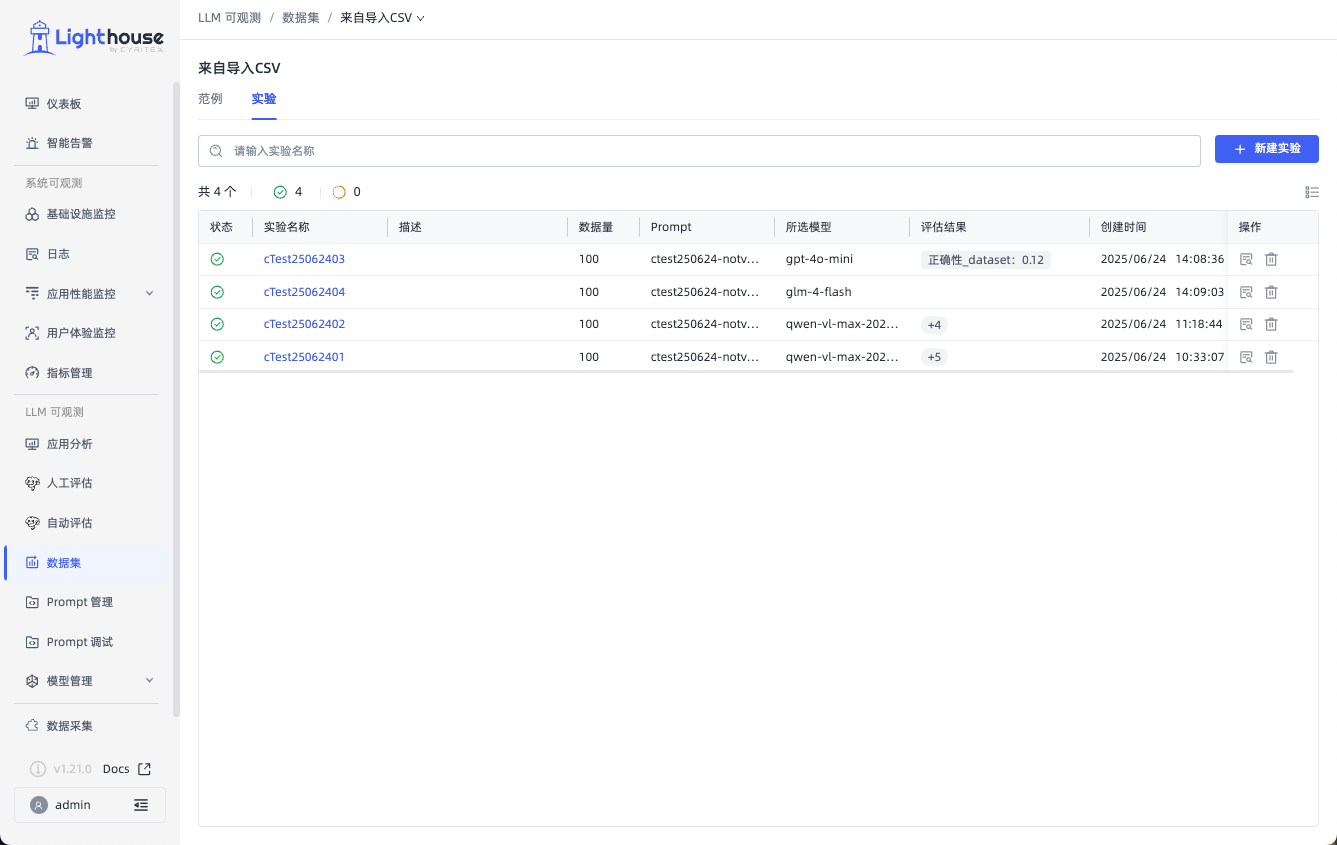Open 用户体验监控 user experience icon

[x=32, y=333]
